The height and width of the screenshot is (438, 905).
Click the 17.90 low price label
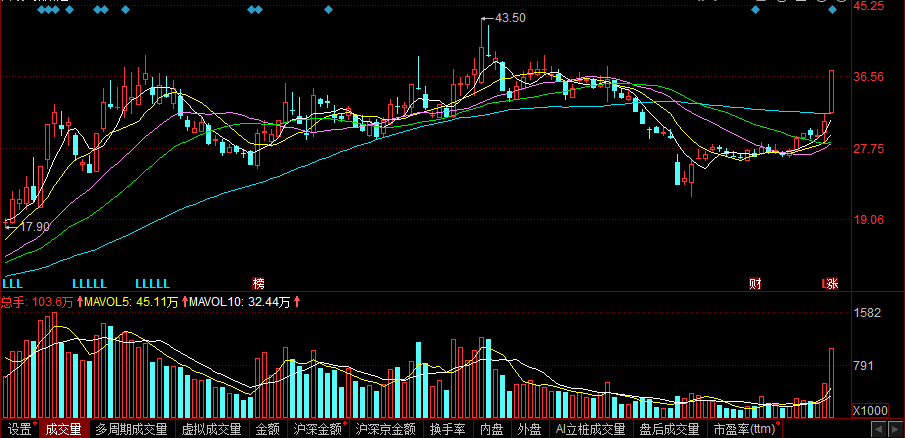tap(35, 227)
